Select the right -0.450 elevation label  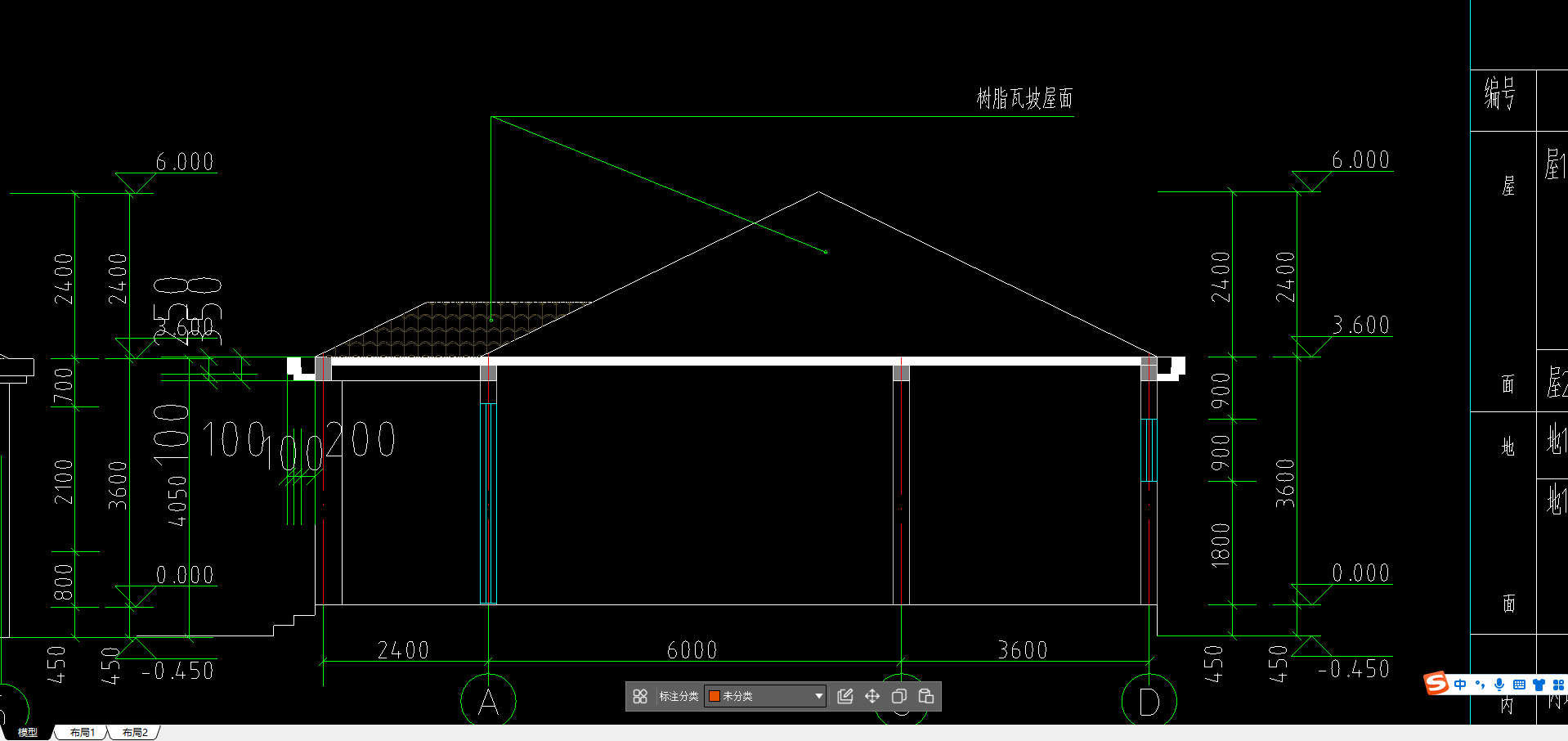(x=1354, y=669)
